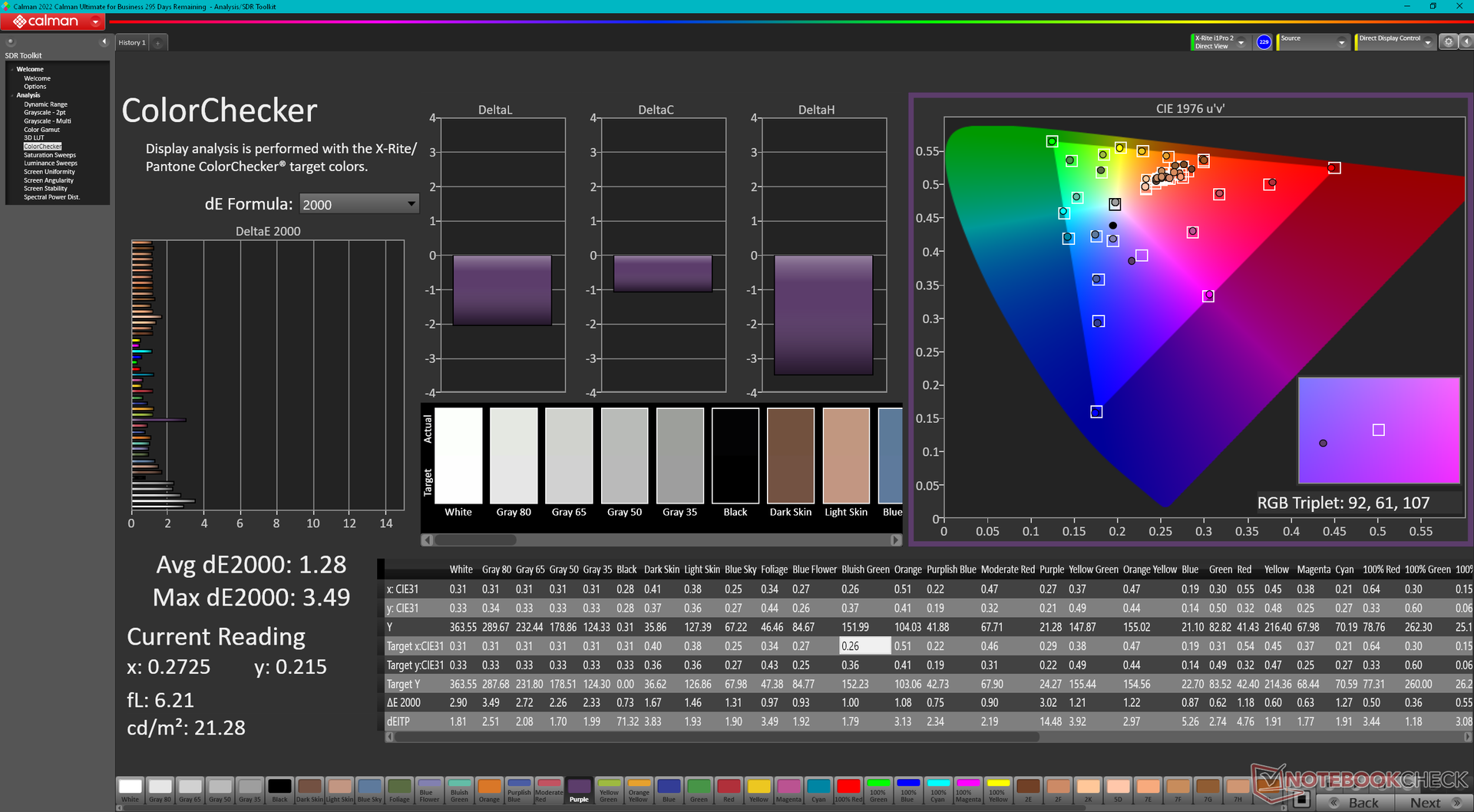
Task: Select the highlighted 0.26 Target x cell
Action: tap(865, 646)
